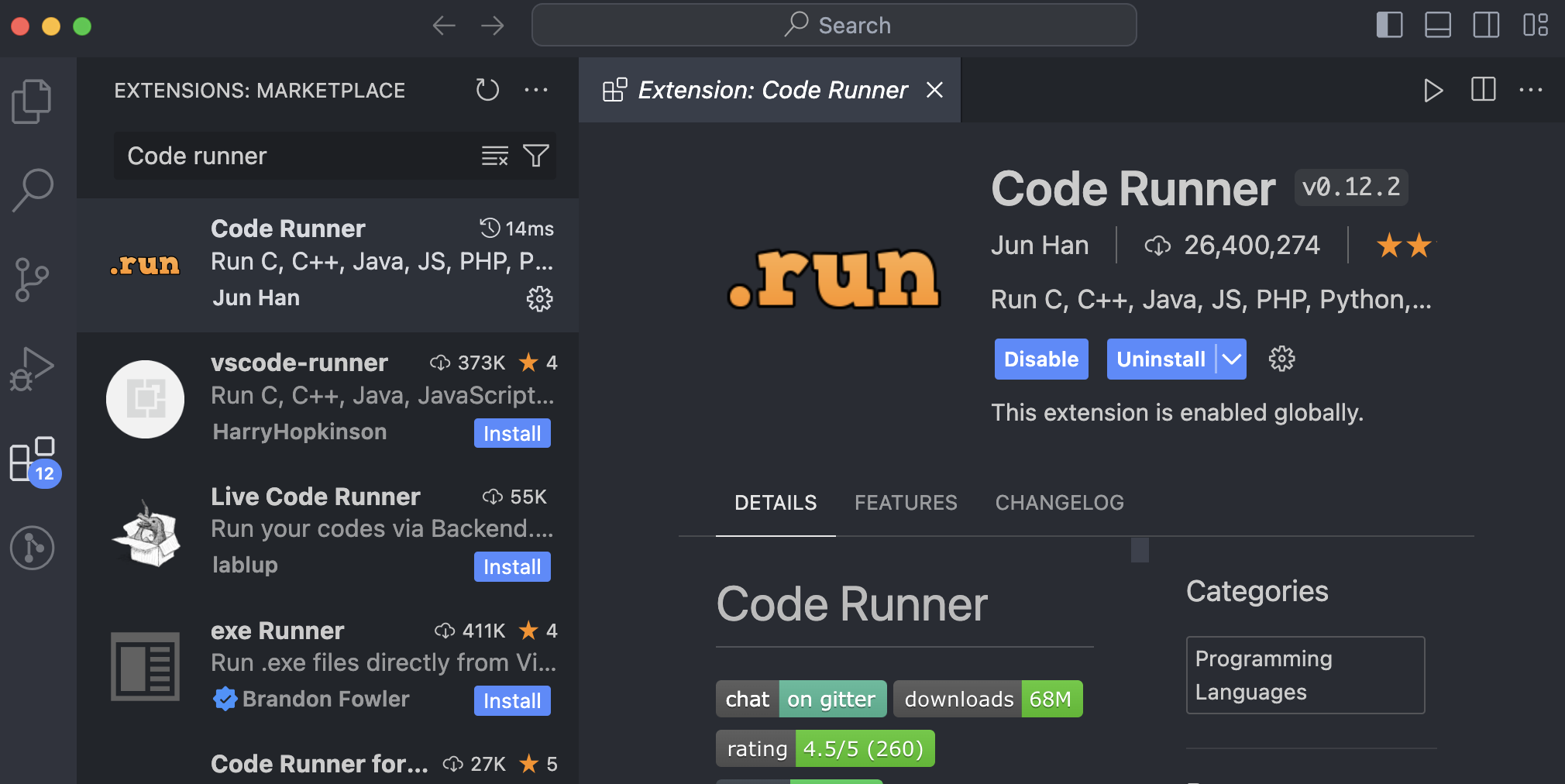The height and width of the screenshot is (784, 1565).
Task: Open extension settings via the gear icon
Action: point(1281,359)
